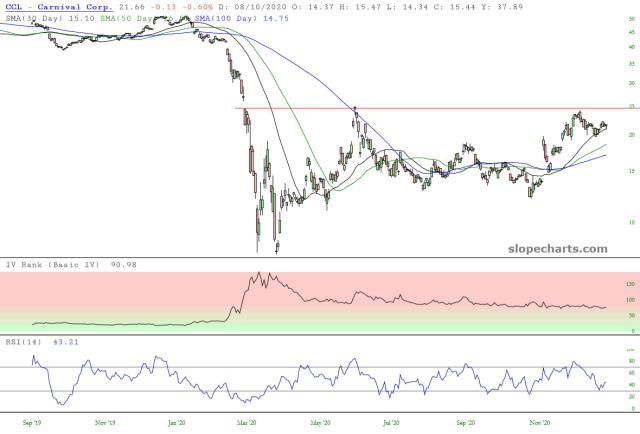This screenshot has height=434, width=640.
Task: Select the Nov '20 date marker
Action: click(540, 423)
